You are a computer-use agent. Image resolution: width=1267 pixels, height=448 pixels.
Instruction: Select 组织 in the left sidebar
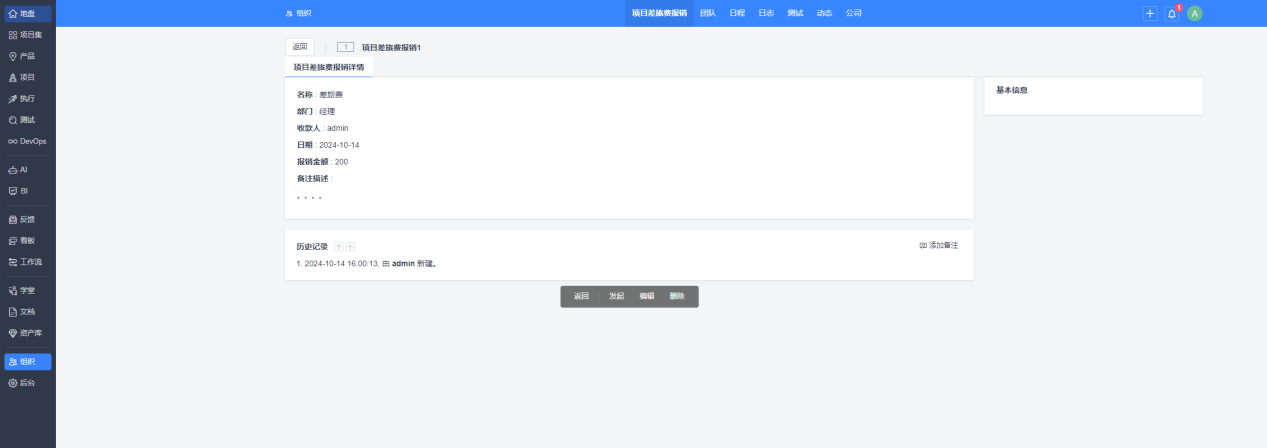28,362
